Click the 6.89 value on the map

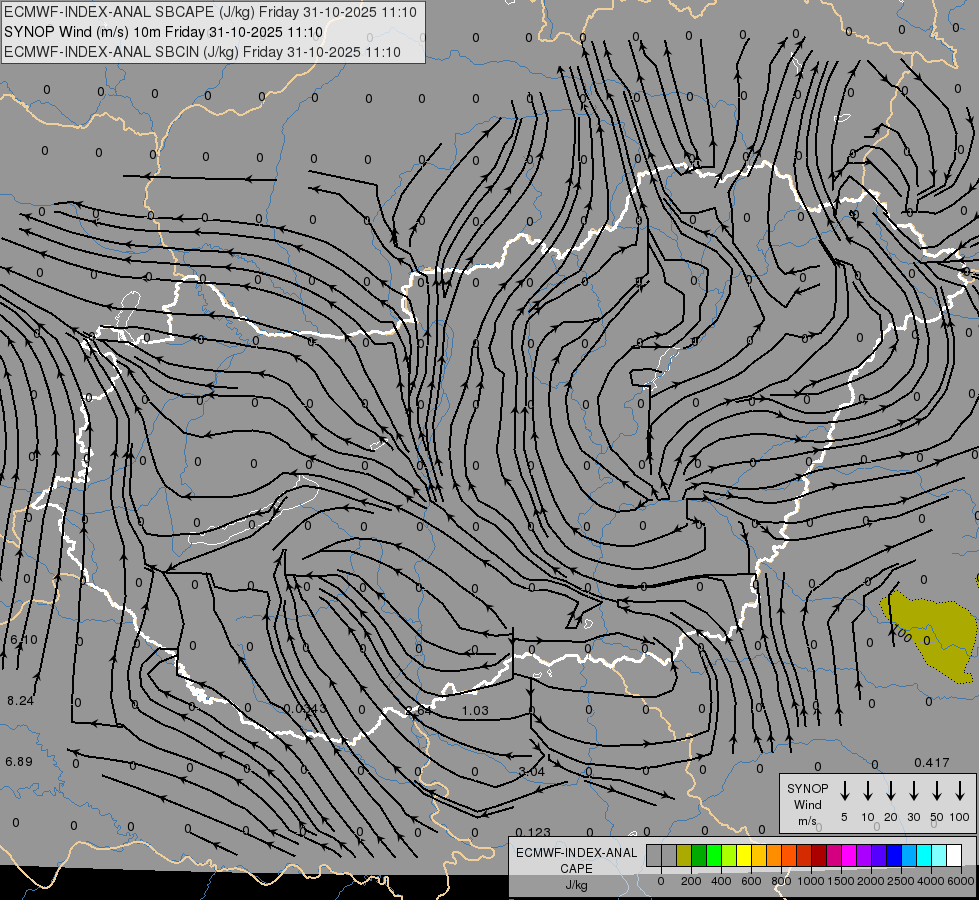click(x=19, y=762)
